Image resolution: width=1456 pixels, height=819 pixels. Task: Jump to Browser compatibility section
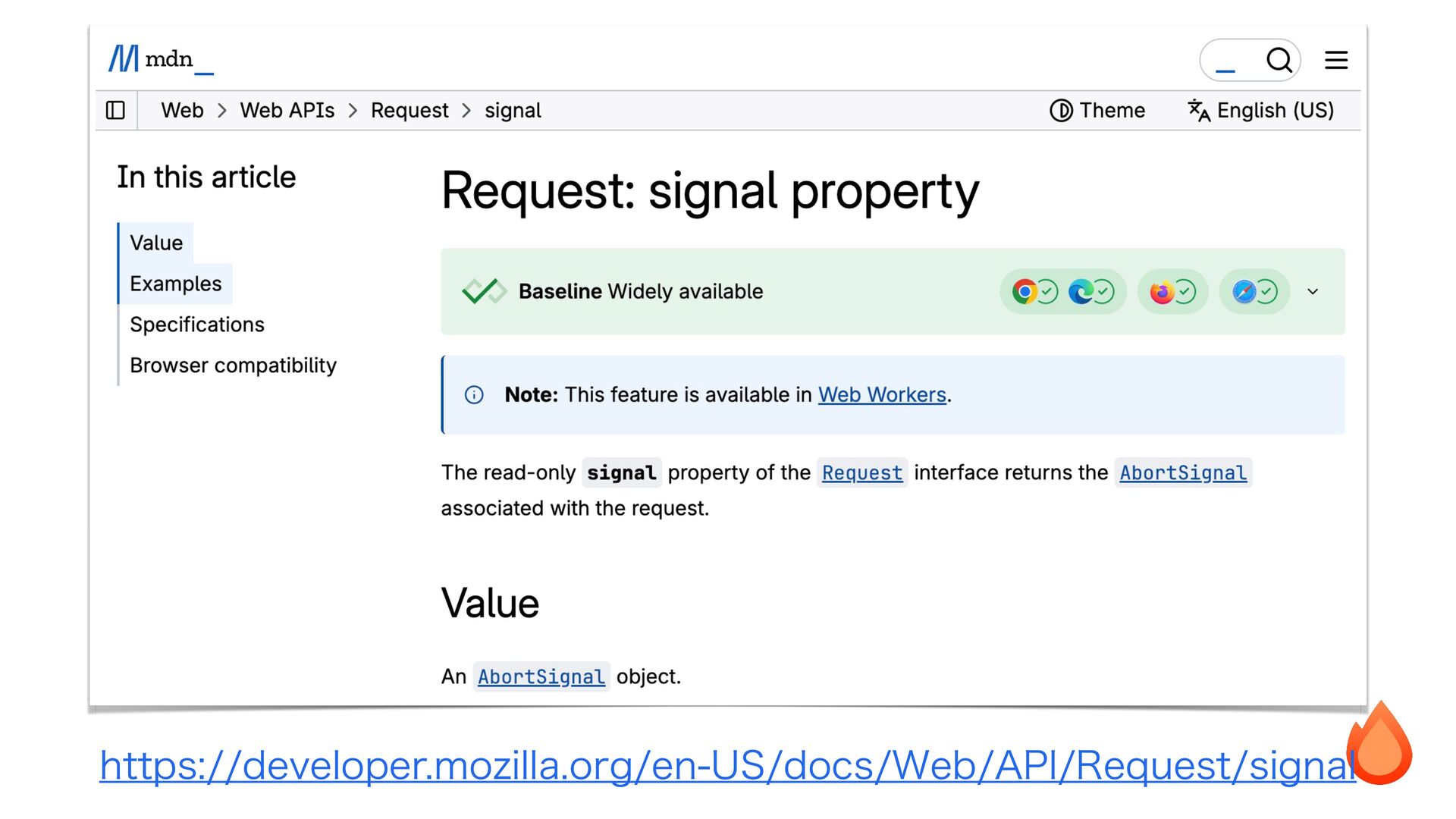click(233, 366)
